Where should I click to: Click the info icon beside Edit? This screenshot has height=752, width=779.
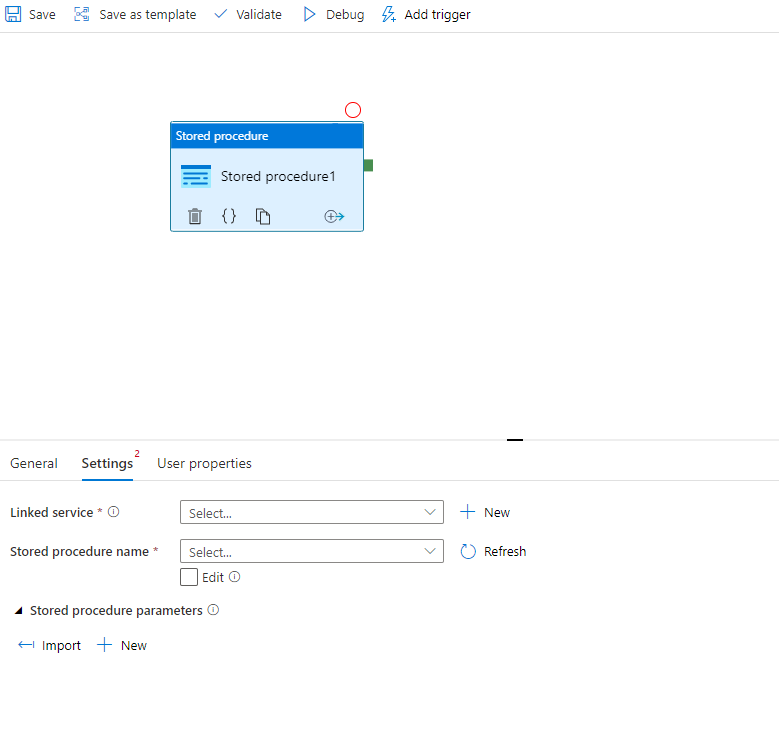coord(235,577)
